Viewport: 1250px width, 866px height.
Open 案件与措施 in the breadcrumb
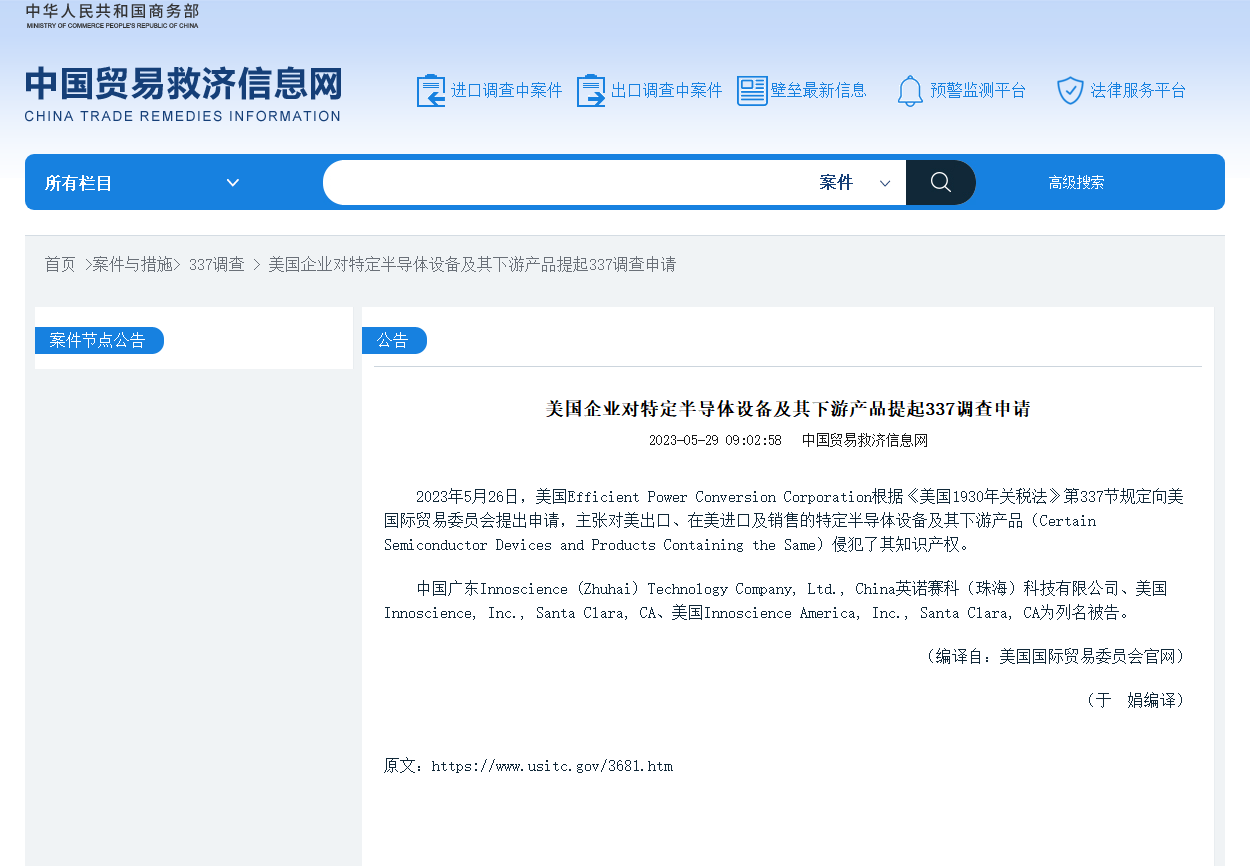132,265
